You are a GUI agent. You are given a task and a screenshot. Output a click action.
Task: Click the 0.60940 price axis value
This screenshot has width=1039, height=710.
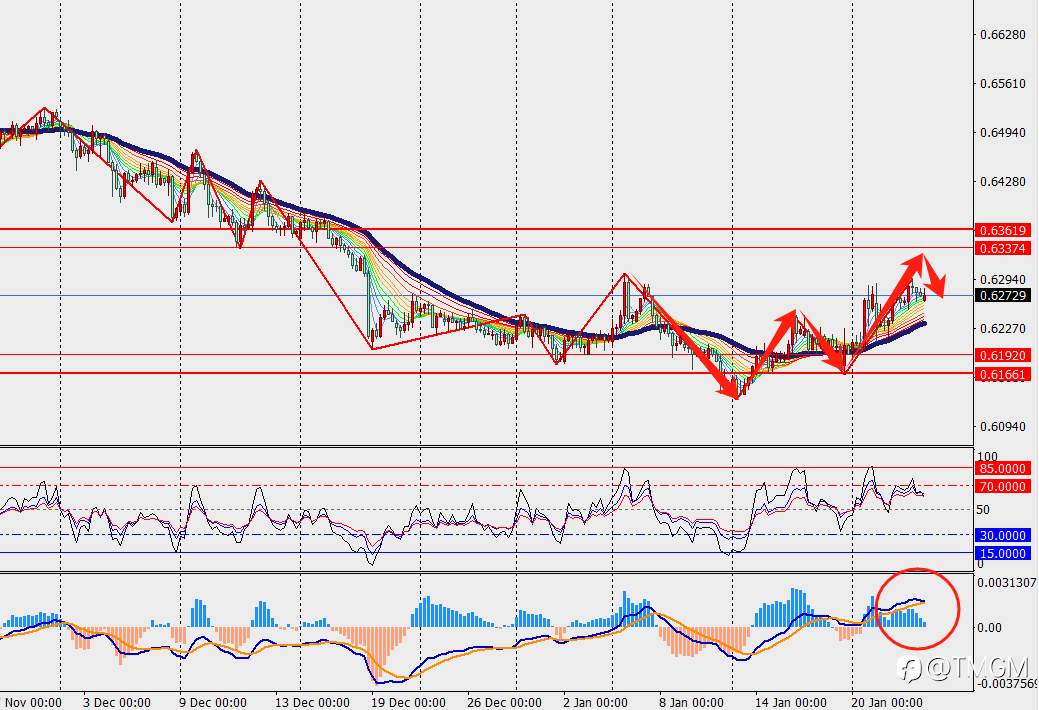click(x=1003, y=426)
